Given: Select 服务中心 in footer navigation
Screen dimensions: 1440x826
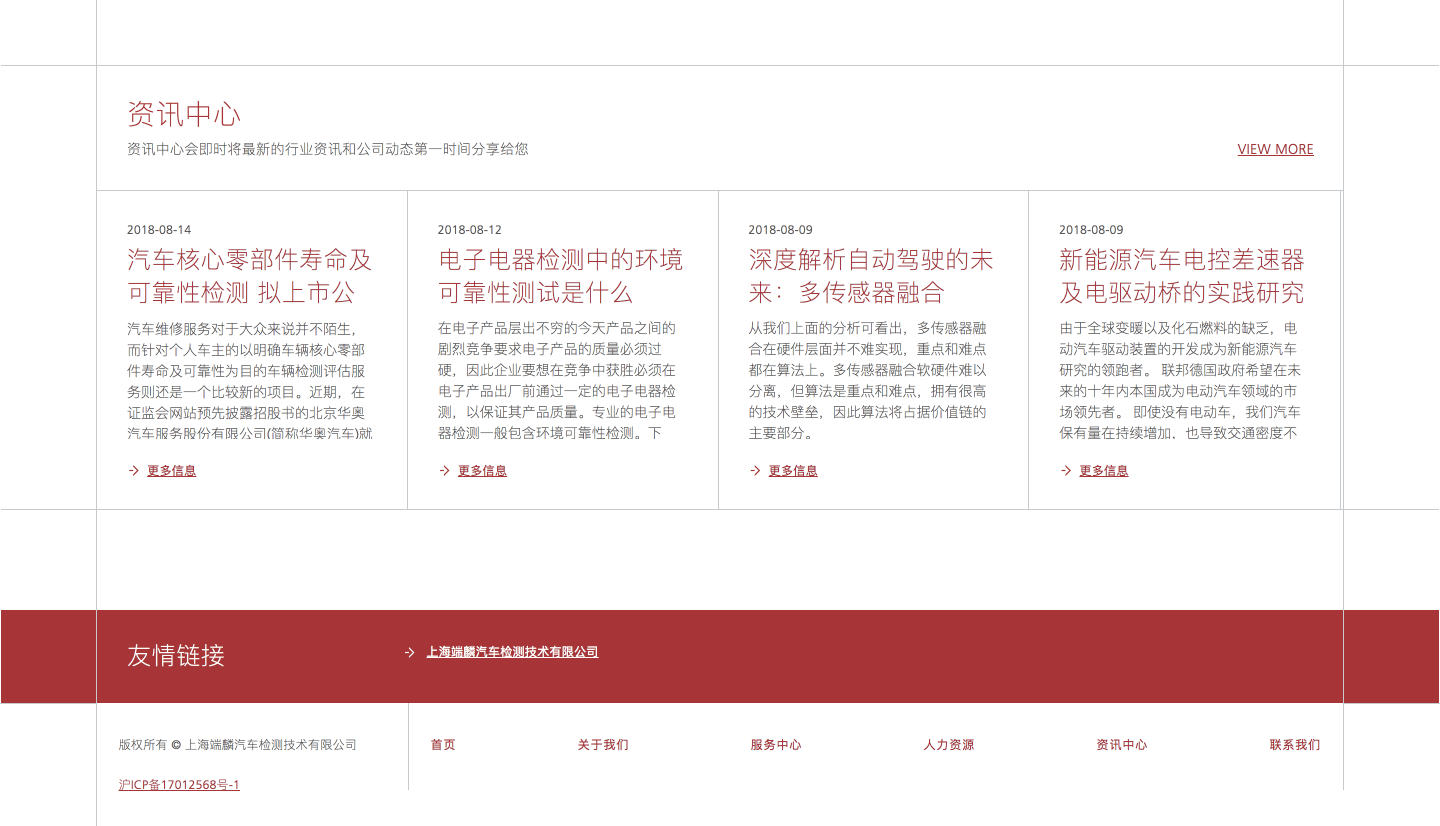Looking at the screenshot, I should click(776, 745).
